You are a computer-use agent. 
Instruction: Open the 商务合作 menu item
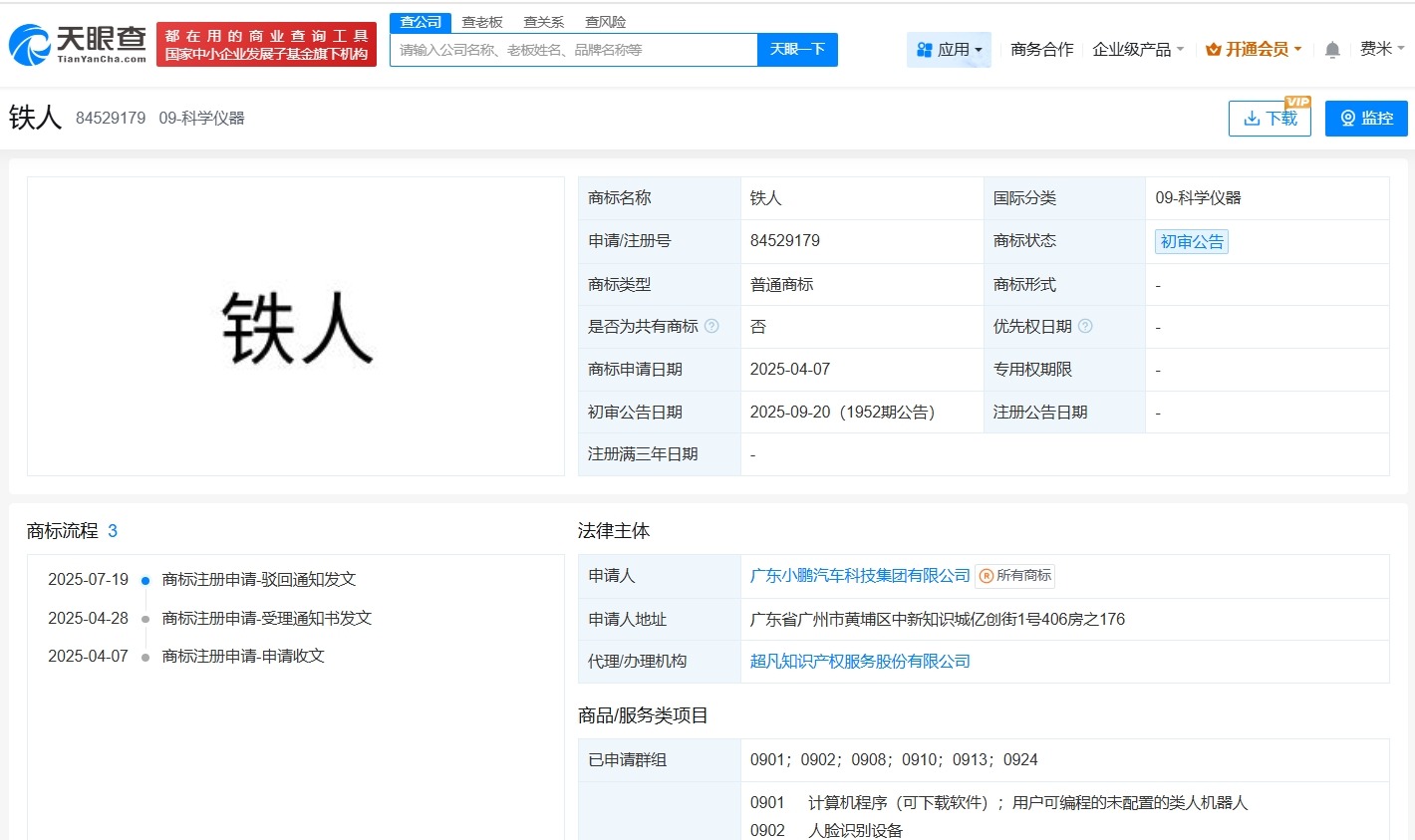click(x=1040, y=48)
